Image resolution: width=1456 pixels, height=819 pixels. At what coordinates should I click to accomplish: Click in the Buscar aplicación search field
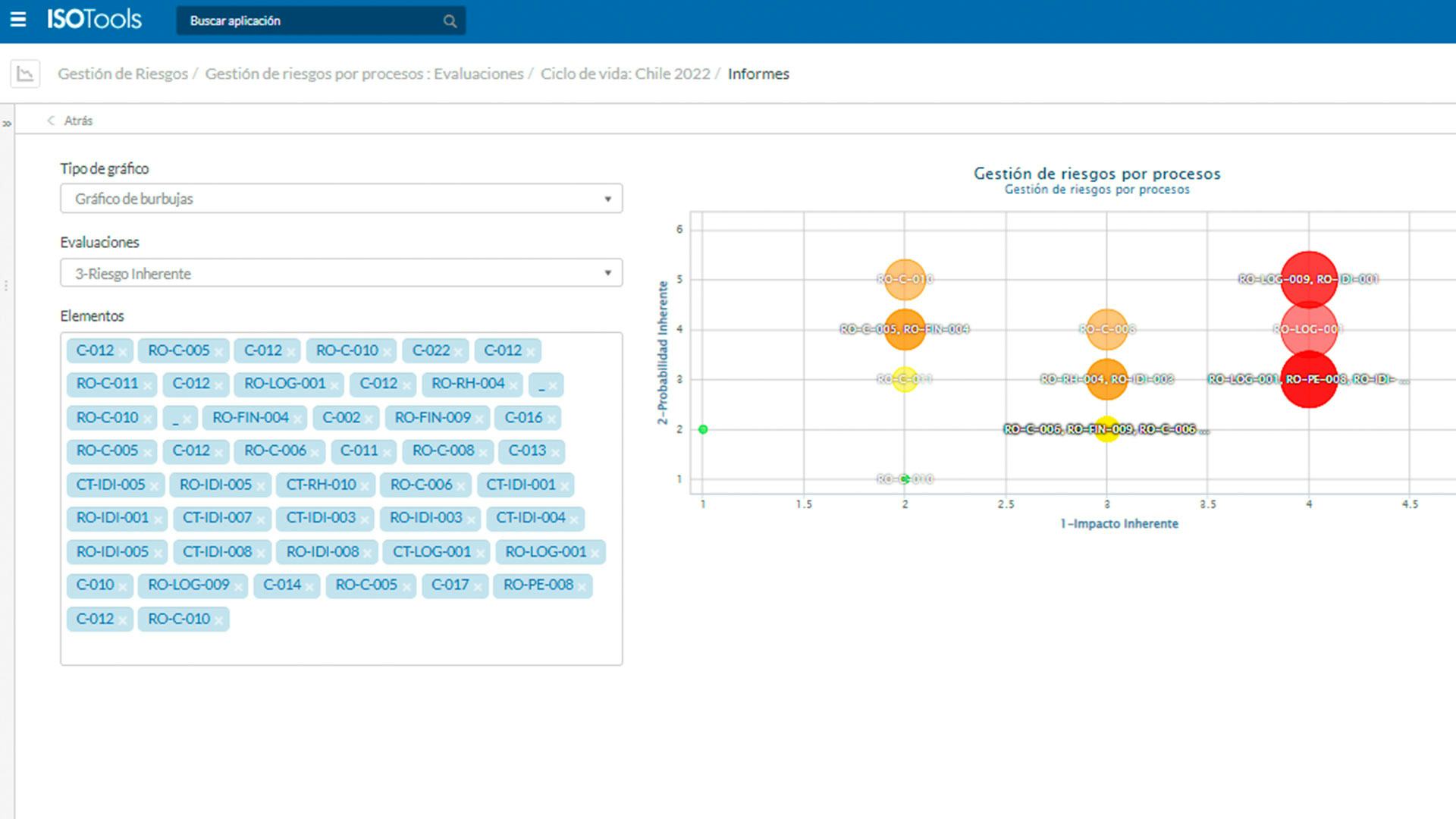tap(303, 20)
